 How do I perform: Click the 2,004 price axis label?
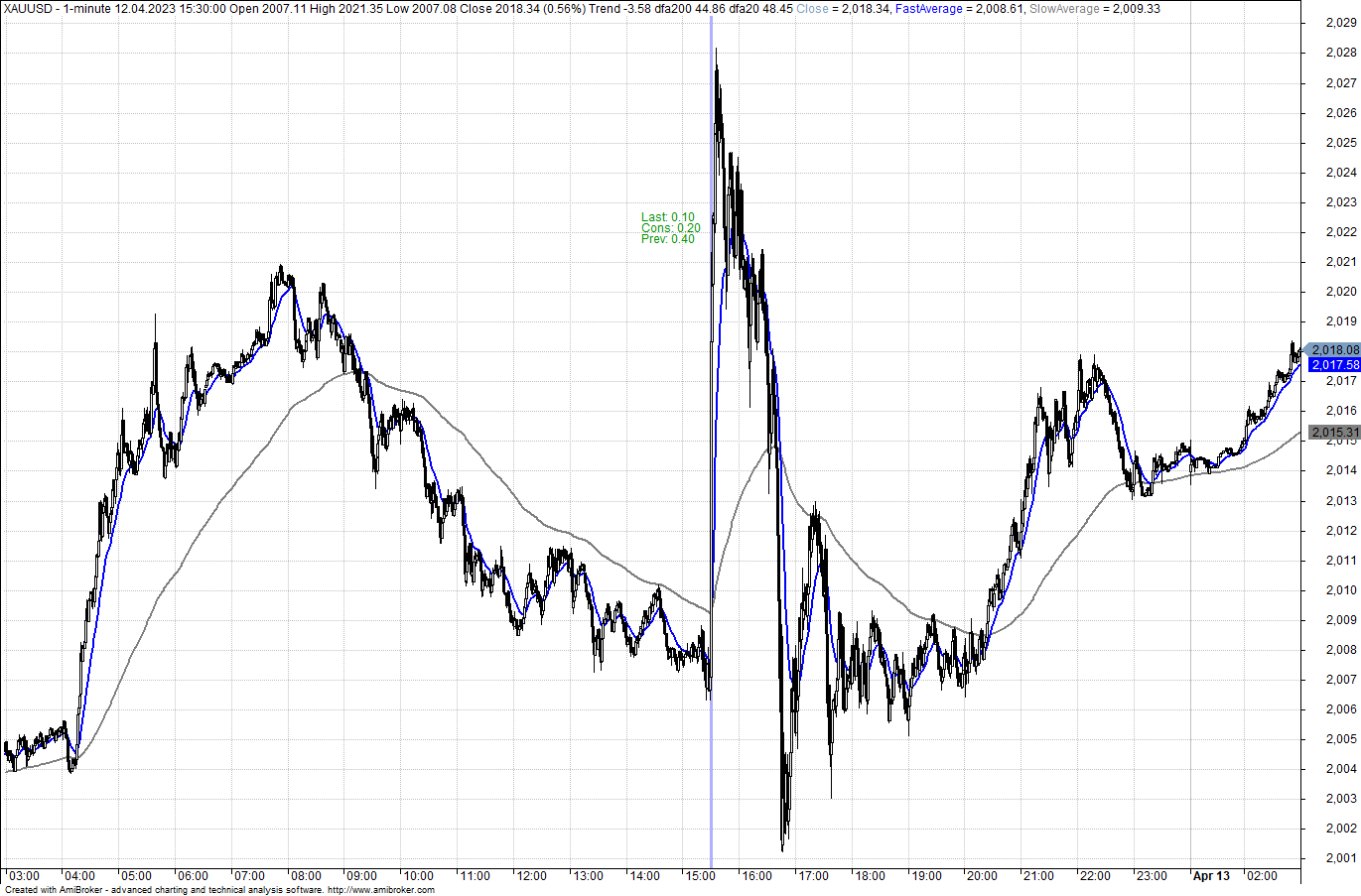click(x=1341, y=769)
